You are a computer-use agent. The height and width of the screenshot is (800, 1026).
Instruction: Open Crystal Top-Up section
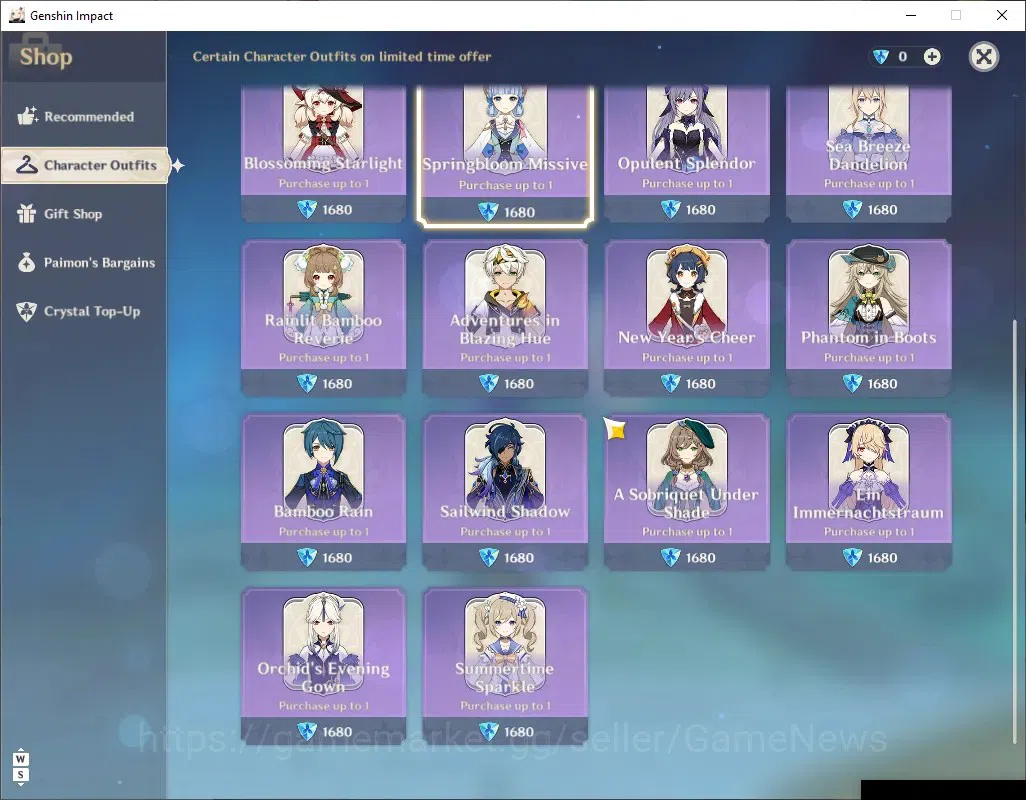coord(83,311)
